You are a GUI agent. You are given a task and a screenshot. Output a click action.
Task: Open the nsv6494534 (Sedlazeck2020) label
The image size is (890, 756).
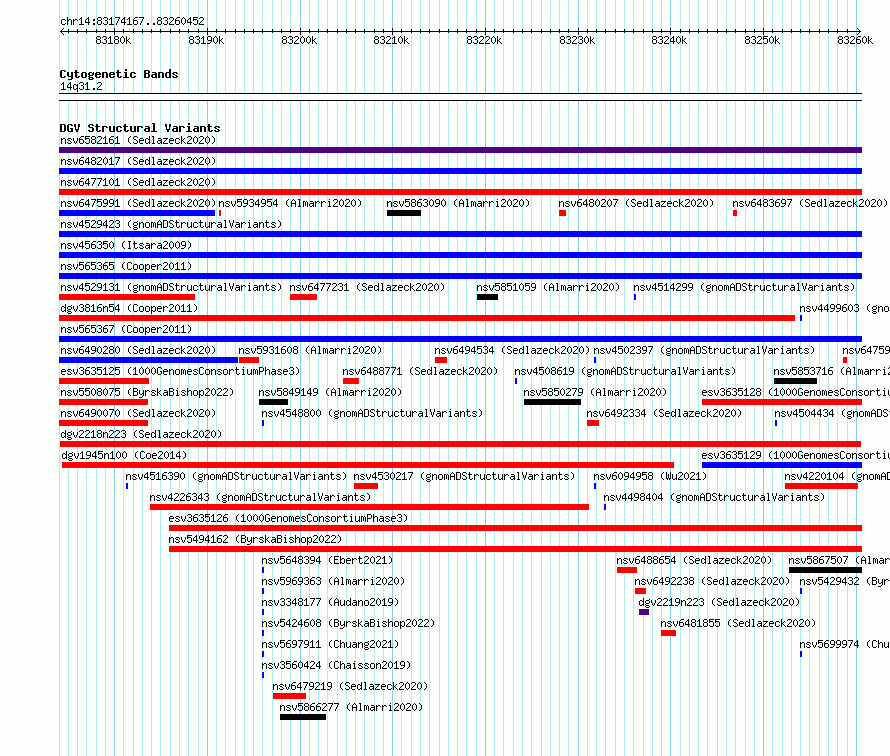click(512, 350)
